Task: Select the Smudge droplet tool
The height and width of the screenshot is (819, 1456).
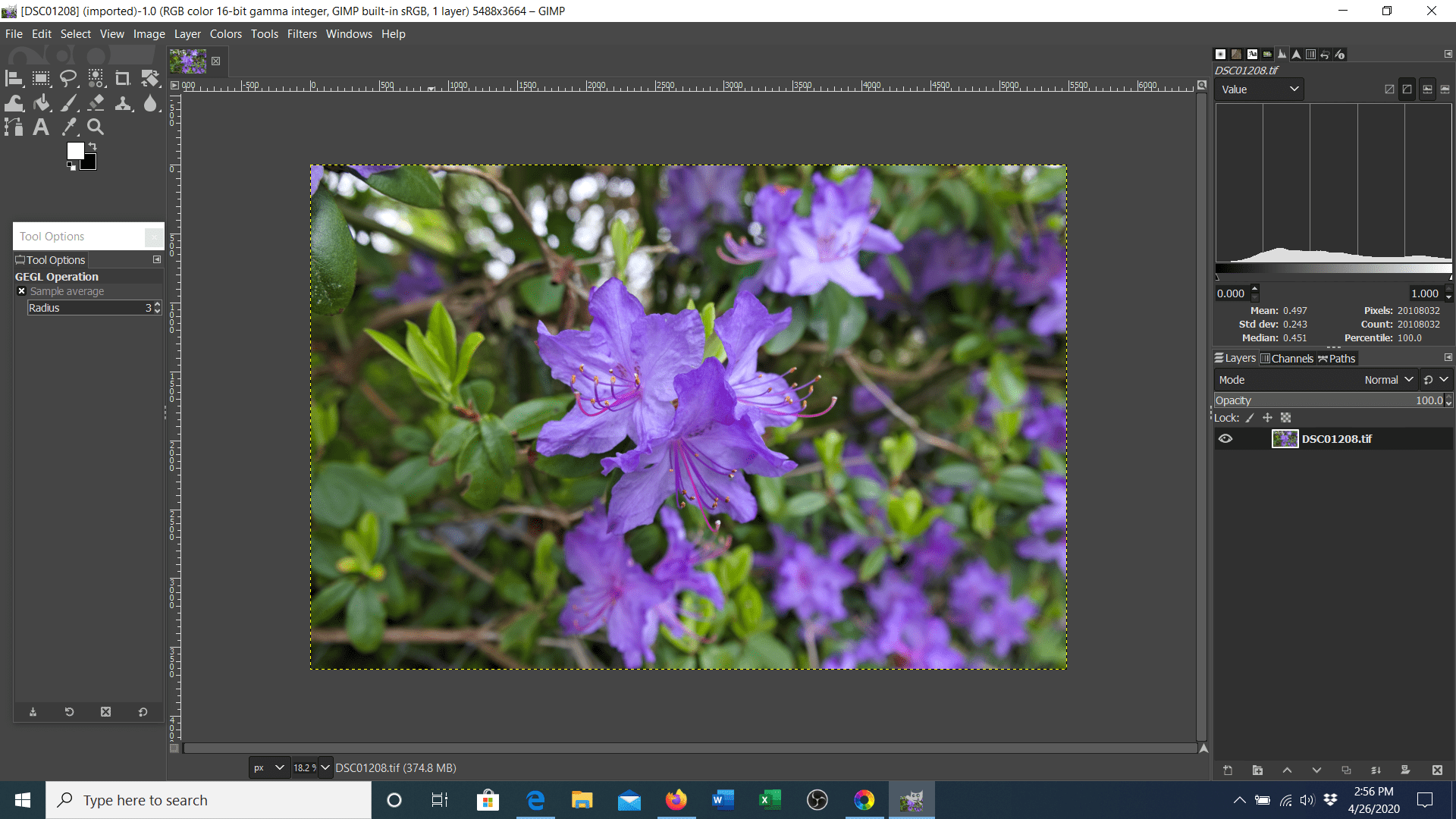Action: [x=150, y=103]
